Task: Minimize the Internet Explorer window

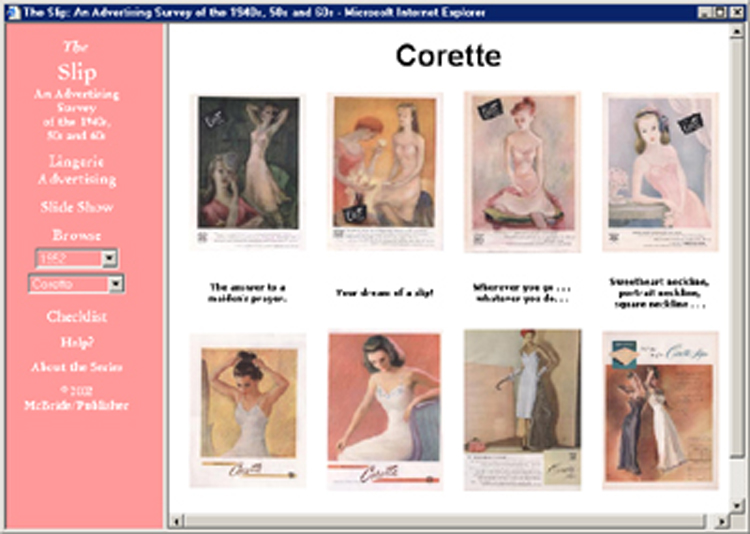Action: pos(704,12)
